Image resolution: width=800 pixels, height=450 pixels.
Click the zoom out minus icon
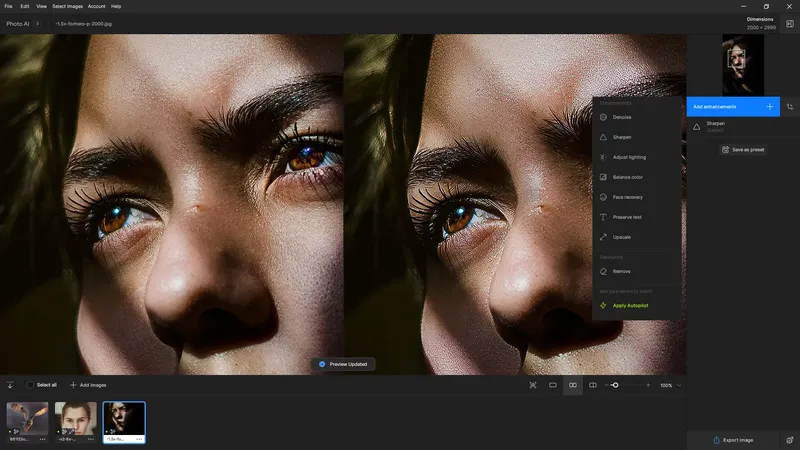pyautogui.click(x=606, y=385)
